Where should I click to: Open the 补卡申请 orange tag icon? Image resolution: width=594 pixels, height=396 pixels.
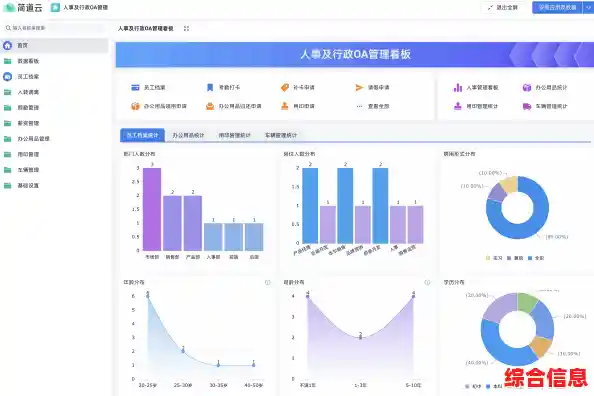coord(285,88)
